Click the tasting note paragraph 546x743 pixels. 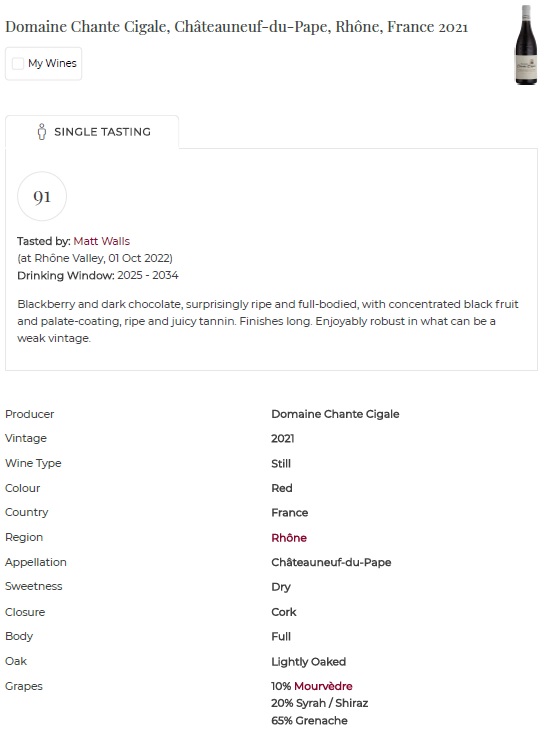pos(268,321)
